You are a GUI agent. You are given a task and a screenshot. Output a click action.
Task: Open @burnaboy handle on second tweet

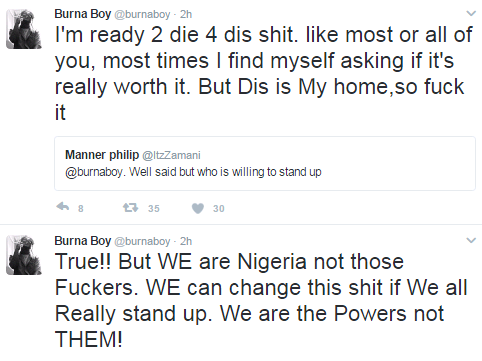(x=142, y=241)
